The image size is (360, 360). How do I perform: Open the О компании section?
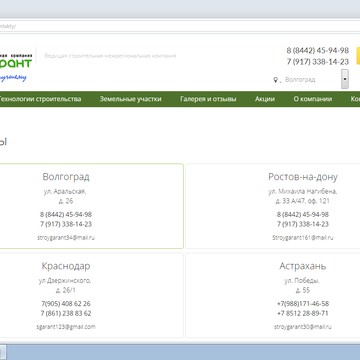coord(313,99)
